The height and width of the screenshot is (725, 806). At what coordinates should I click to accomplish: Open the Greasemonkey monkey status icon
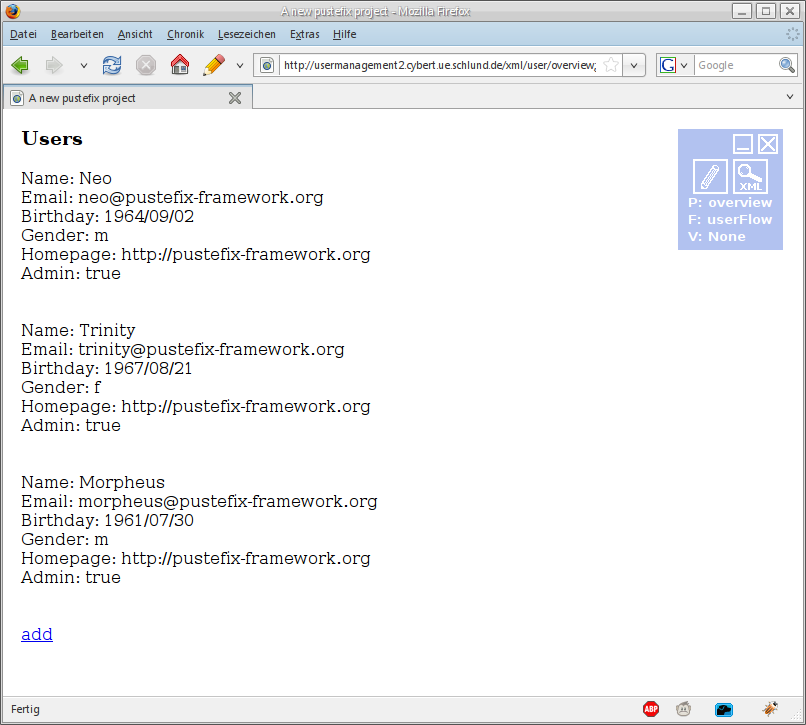(x=683, y=709)
